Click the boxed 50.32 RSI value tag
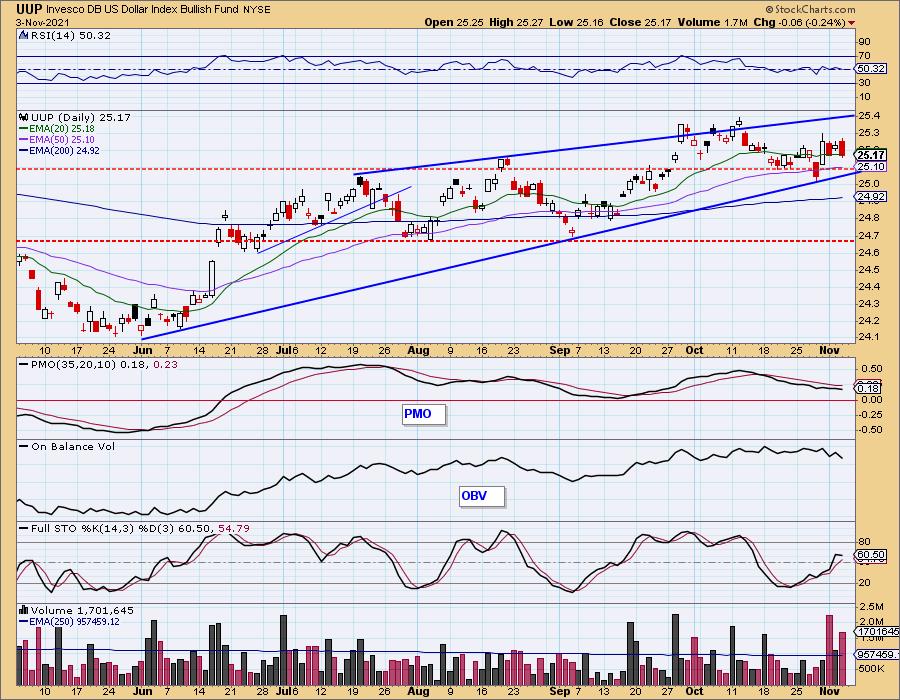The height and width of the screenshot is (700, 900). [x=870, y=68]
